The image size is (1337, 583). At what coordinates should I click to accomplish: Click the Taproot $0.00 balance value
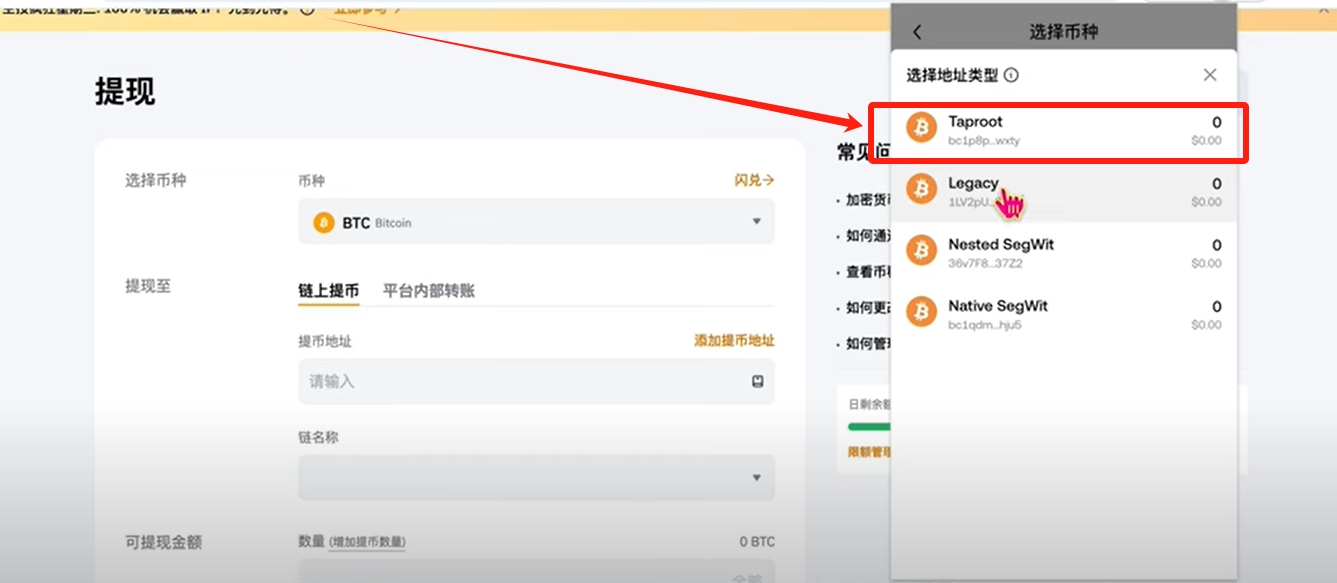point(1206,141)
